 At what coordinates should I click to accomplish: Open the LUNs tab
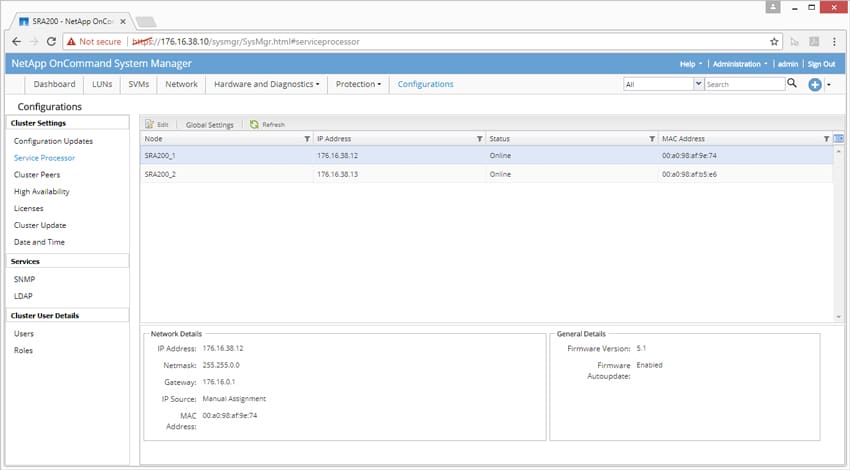(x=102, y=84)
